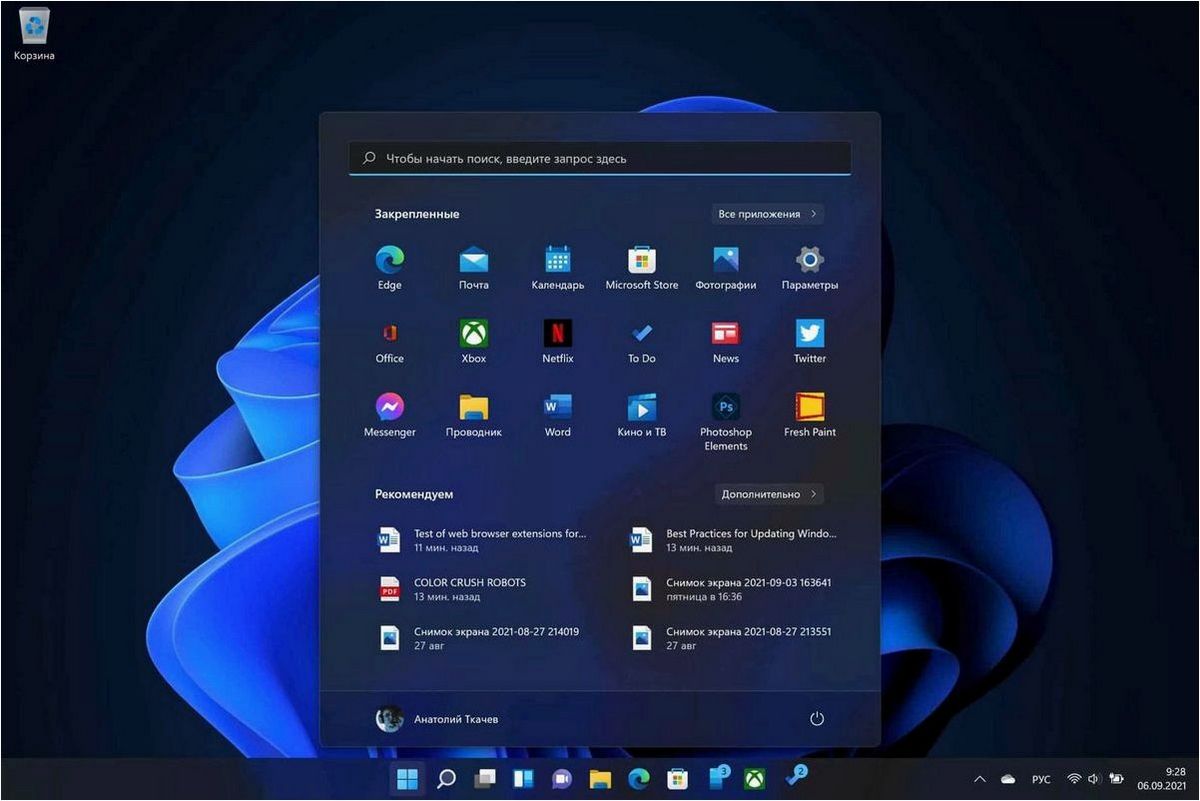1200x801 pixels.
Task: Switch input language РУС
Action: pos(1041,779)
